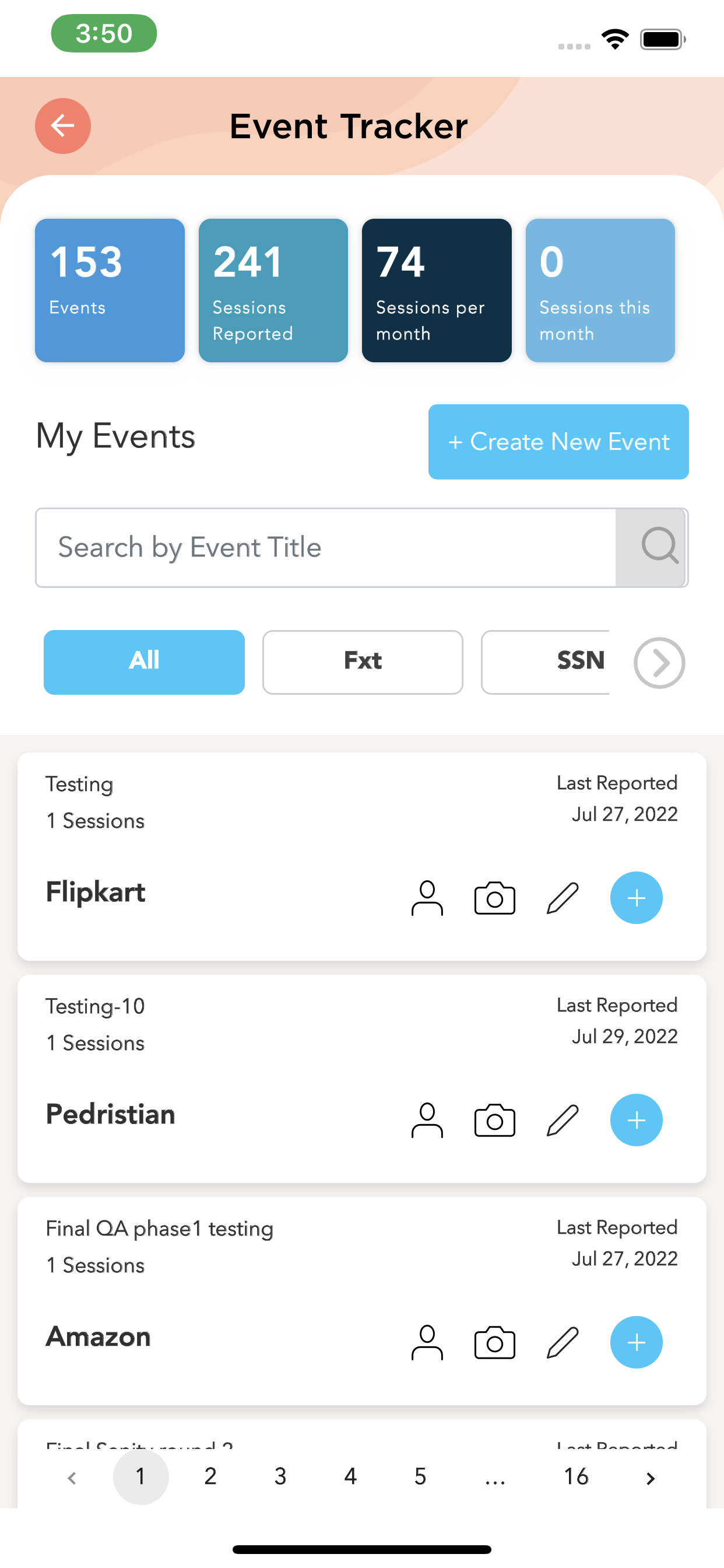The width and height of the screenshot is (724, 1568).
Task: Focus the Search by Event Title field
Action: point(325,547)
